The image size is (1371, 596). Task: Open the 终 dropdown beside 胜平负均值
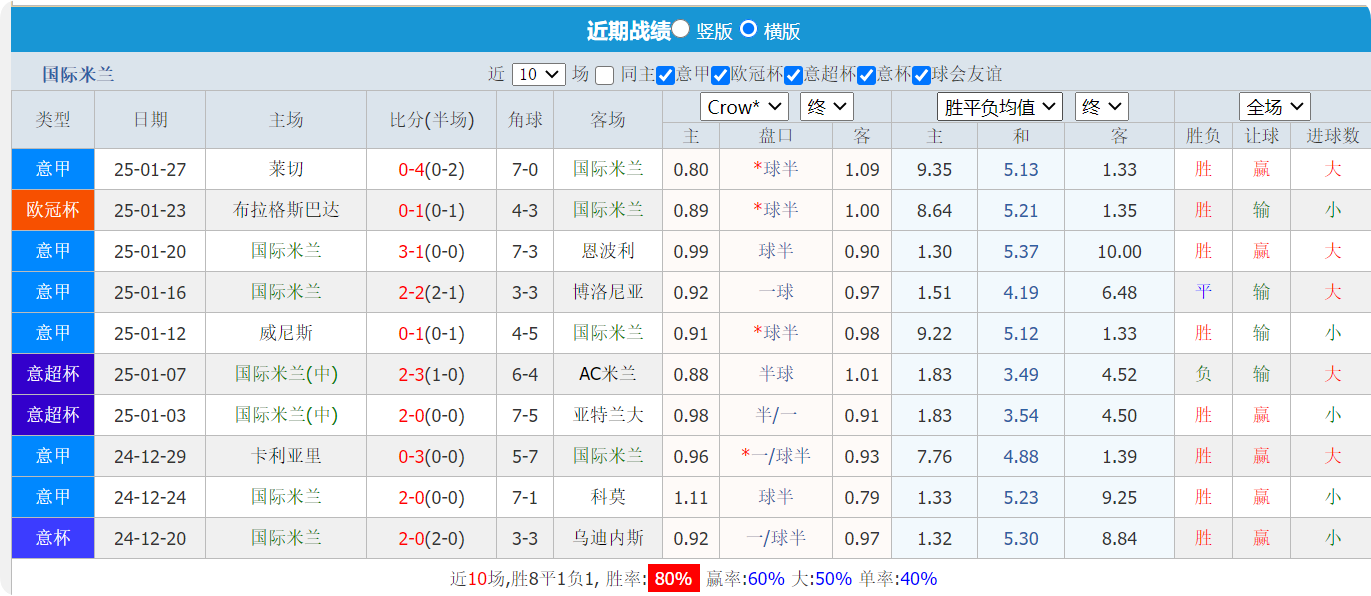coord(1102,106)
